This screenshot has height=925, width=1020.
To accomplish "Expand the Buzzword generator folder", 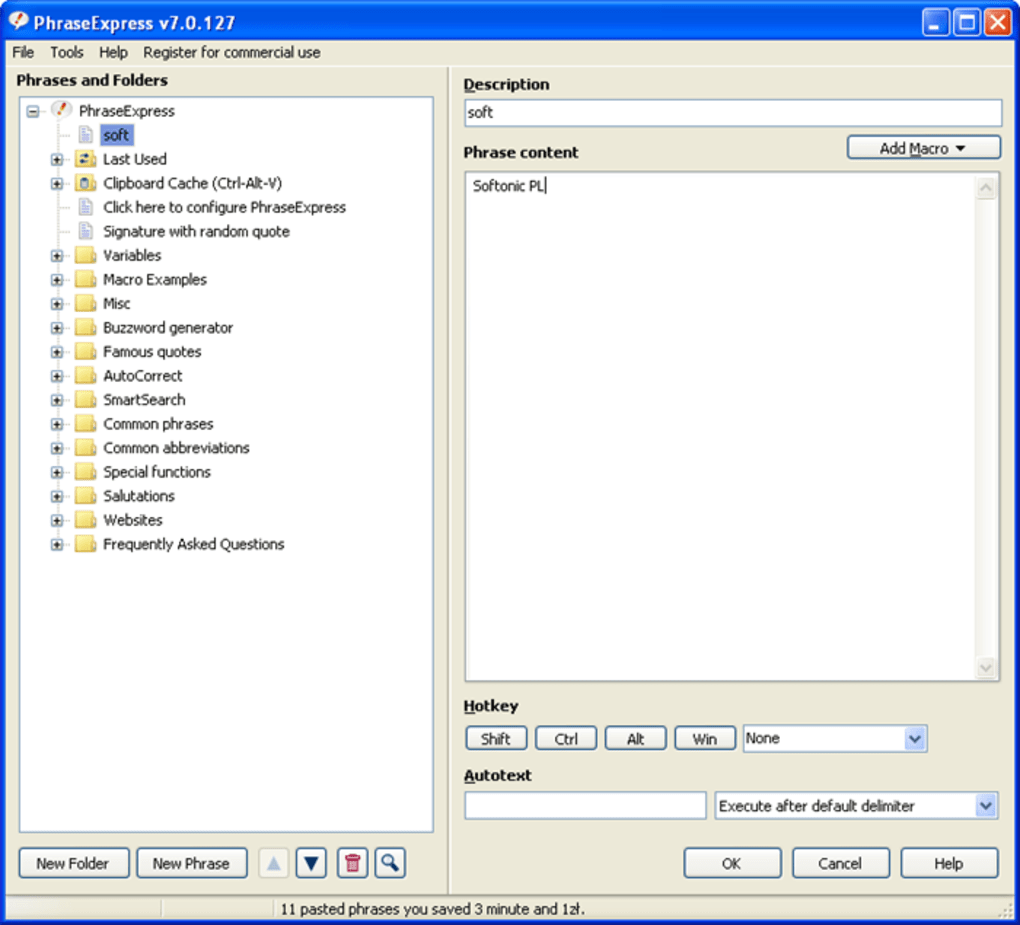I will (x=57, y=328).
